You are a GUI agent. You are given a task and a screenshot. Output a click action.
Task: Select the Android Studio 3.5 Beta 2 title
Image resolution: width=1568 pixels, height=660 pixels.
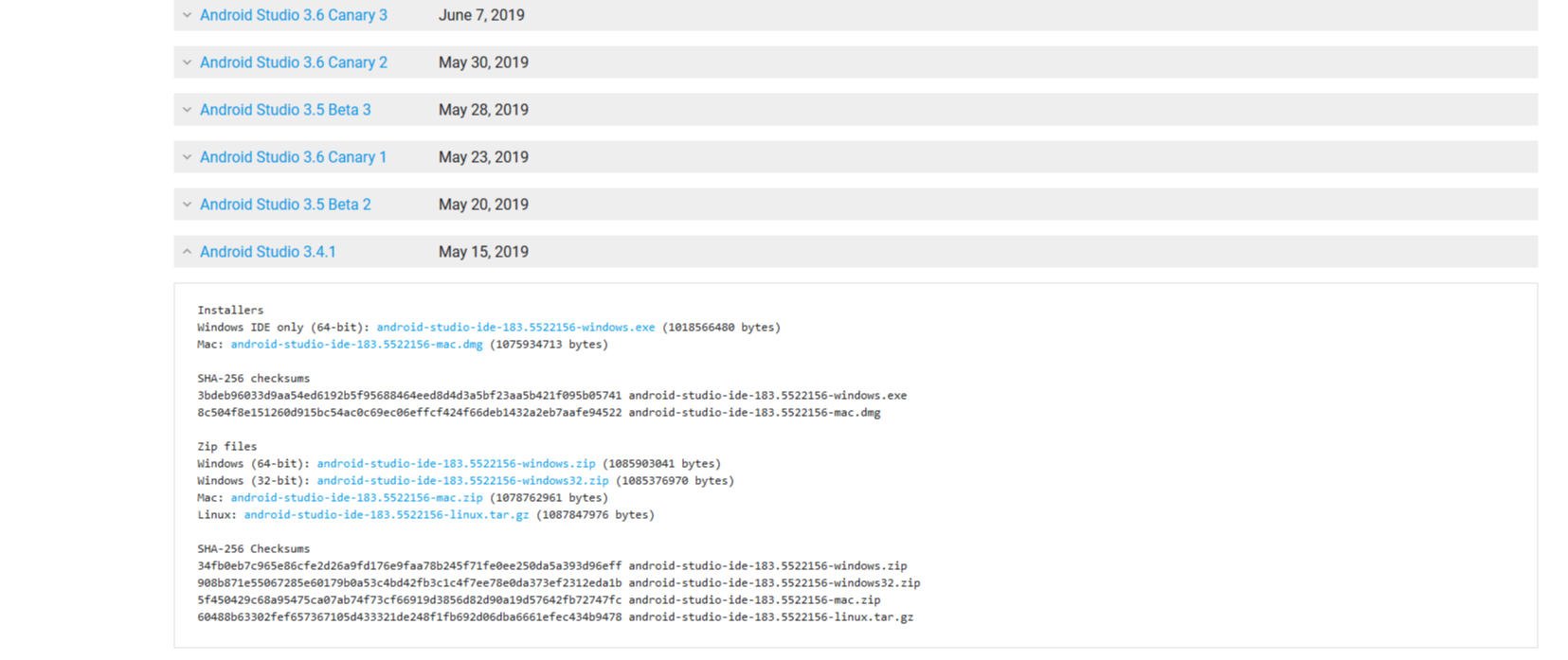[x=285, y=205]
